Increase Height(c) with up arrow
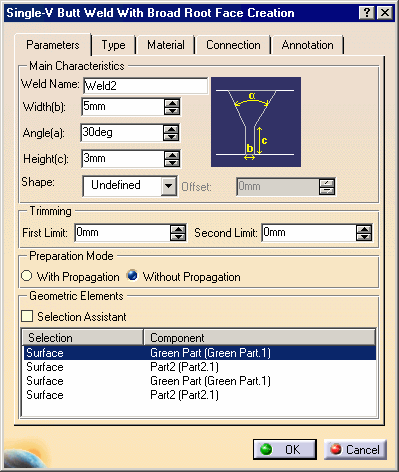Screen dimensions: 399x472 pyautogui.click(x=172, y=155)
